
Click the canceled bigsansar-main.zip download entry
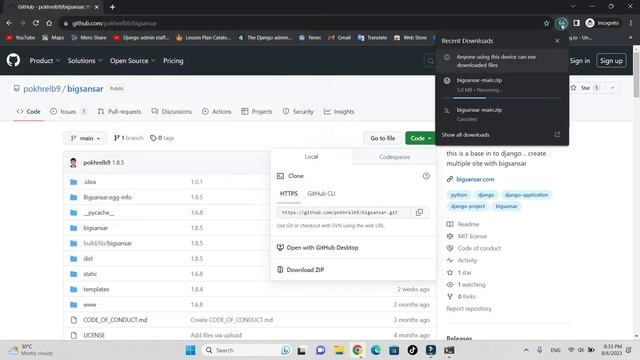point(502,114)
